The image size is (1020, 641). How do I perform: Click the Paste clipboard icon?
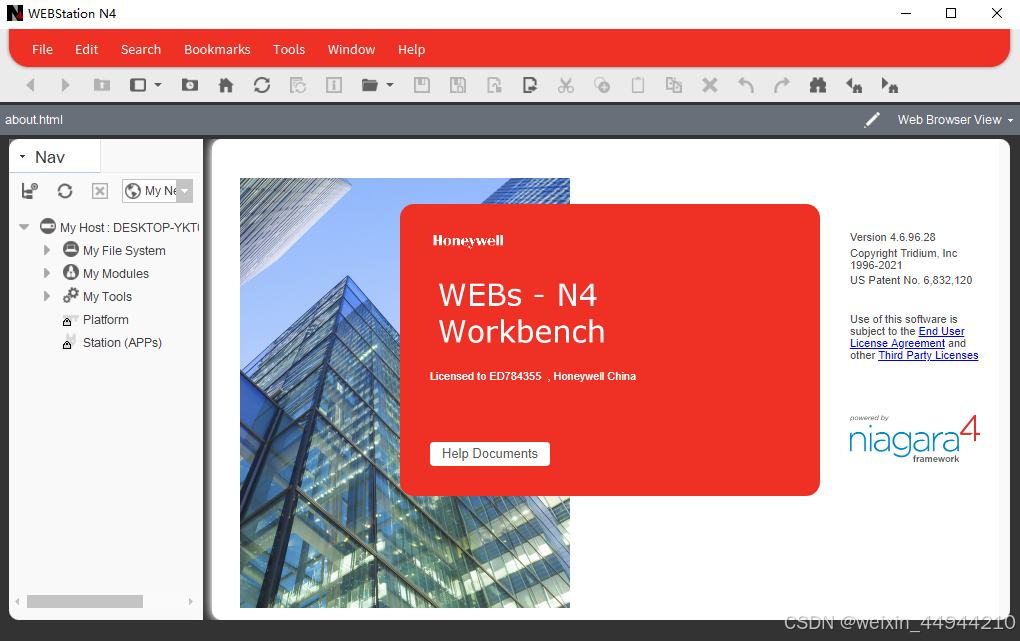[638, 85]
